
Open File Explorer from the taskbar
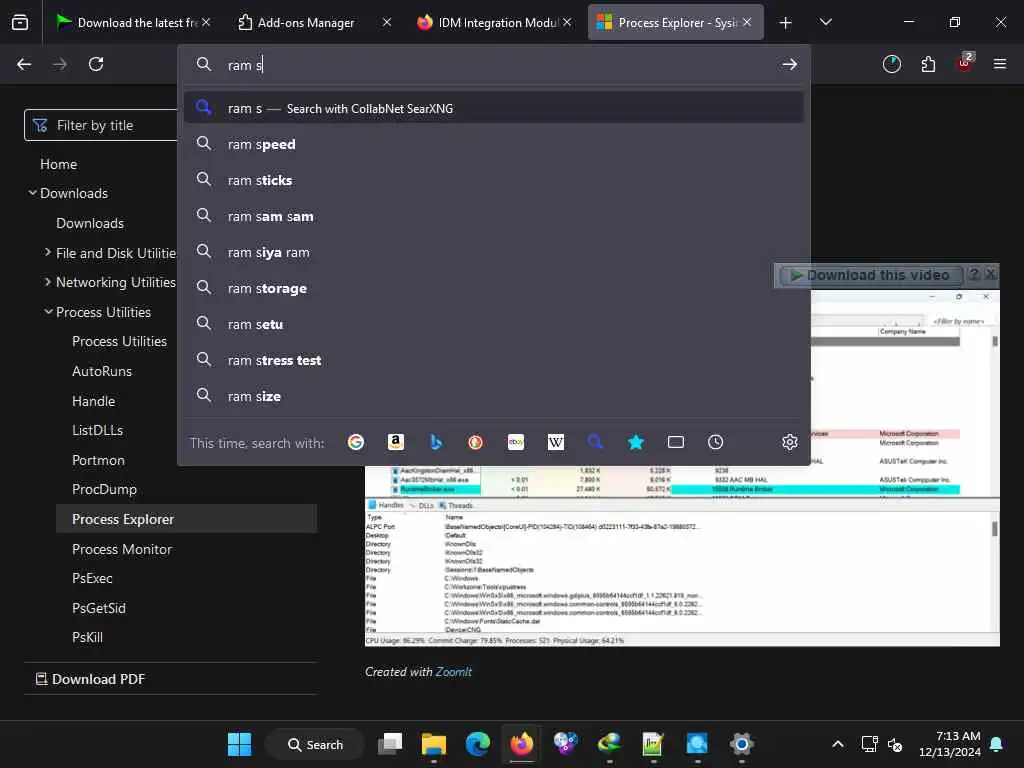point(434,744)
